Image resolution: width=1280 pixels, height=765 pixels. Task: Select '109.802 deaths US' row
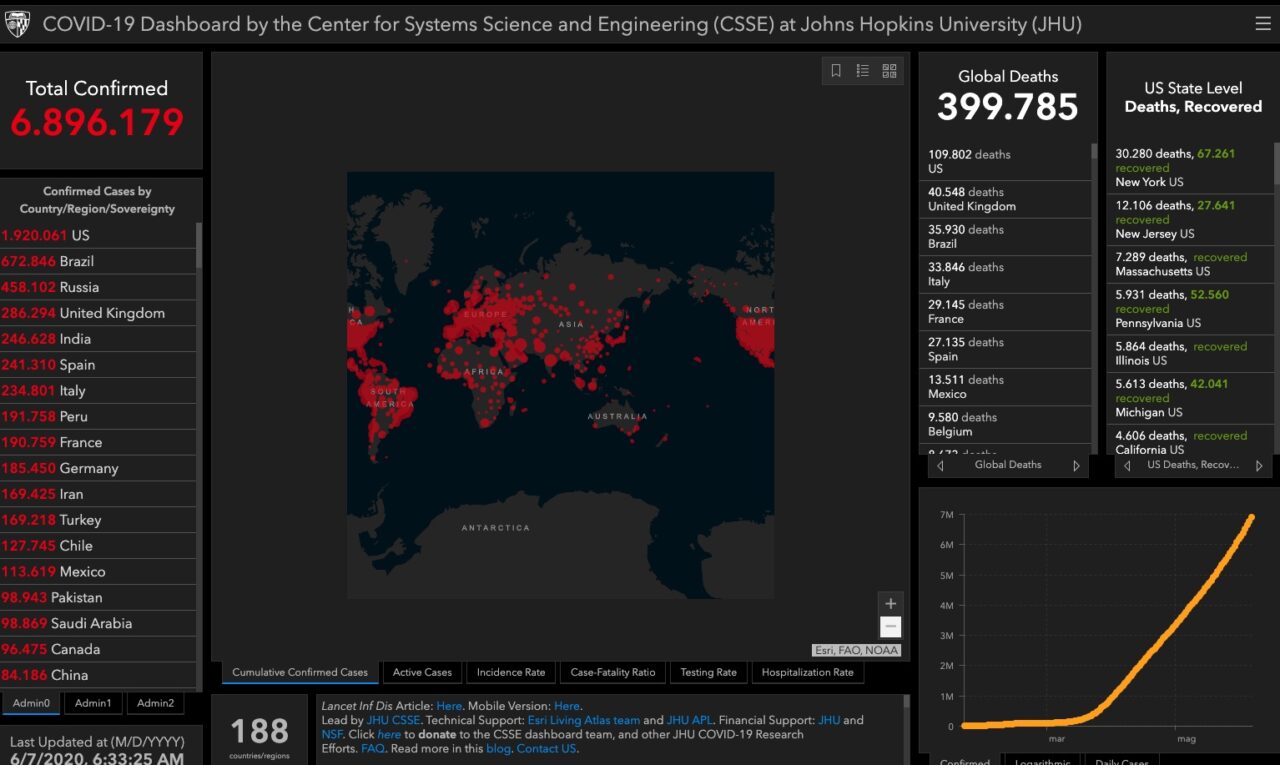(x=1005, y=162)
